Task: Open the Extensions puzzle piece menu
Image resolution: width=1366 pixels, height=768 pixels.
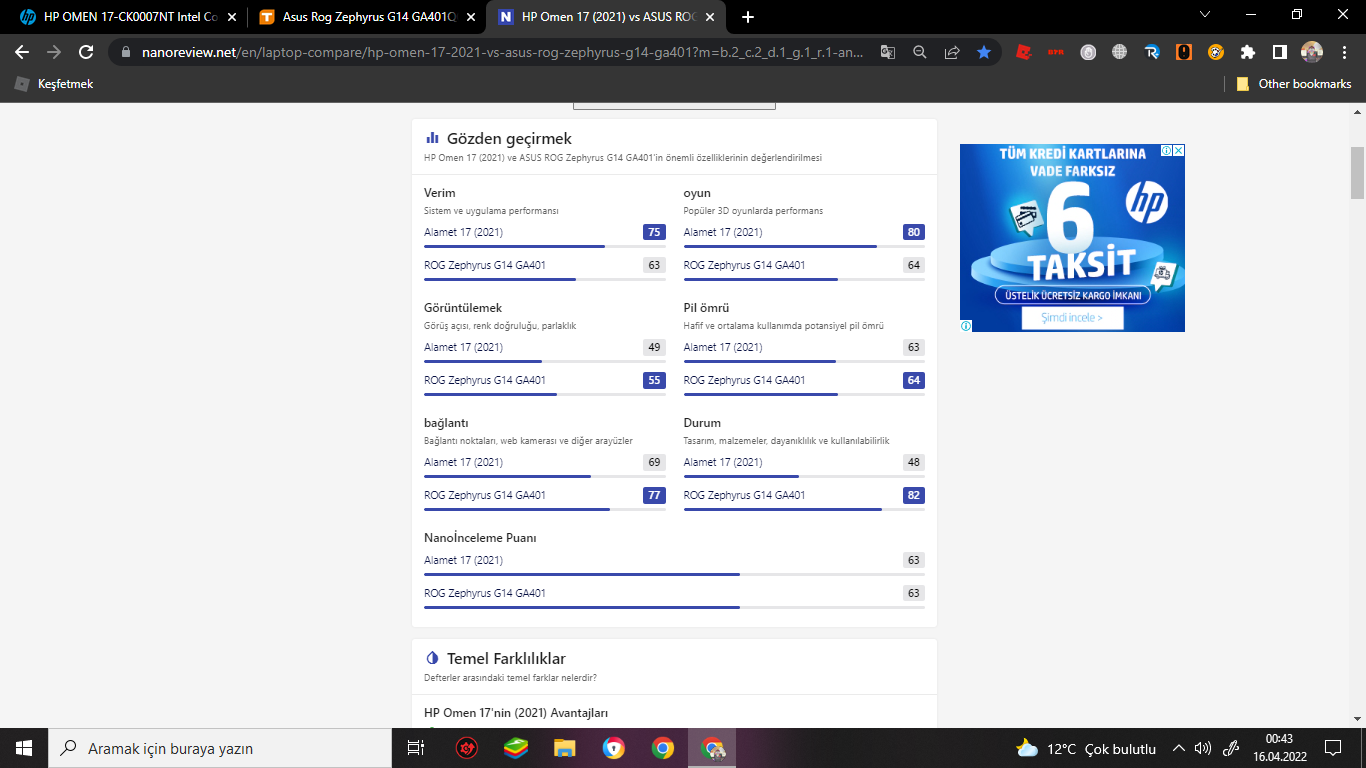Action: [1247, 52]
